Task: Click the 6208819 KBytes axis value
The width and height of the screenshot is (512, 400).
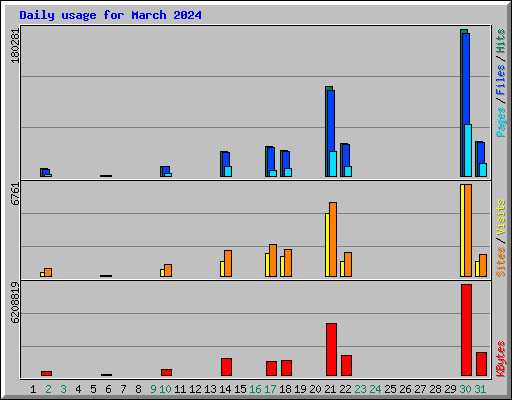Action: click(x=15, y=303)
